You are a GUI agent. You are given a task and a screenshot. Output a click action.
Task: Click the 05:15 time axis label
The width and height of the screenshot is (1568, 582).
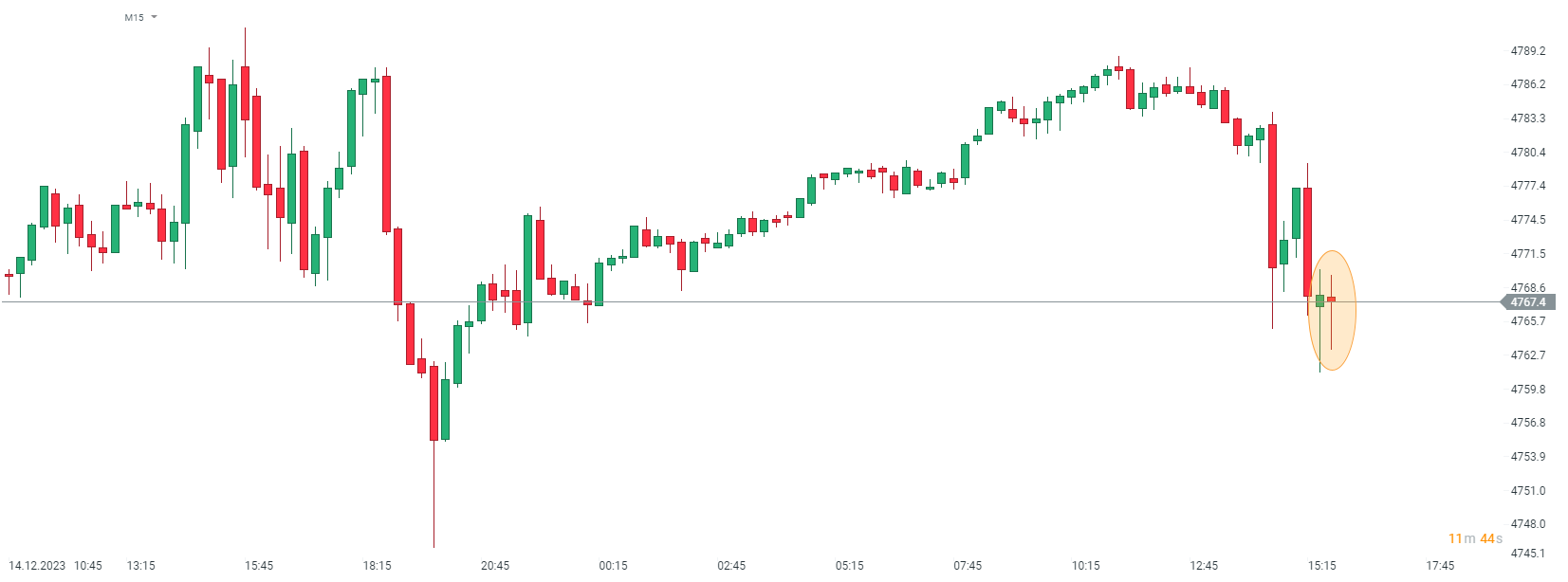tap(849, 566)
